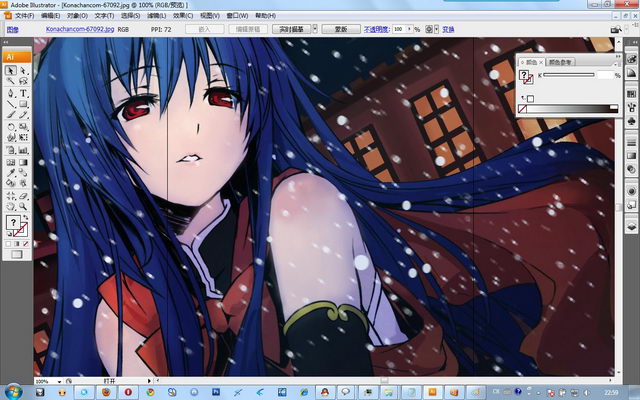The width and height of the screenshot is (640, 400).
Task: Select the Column Graph tool
Action: click(23, 151)
